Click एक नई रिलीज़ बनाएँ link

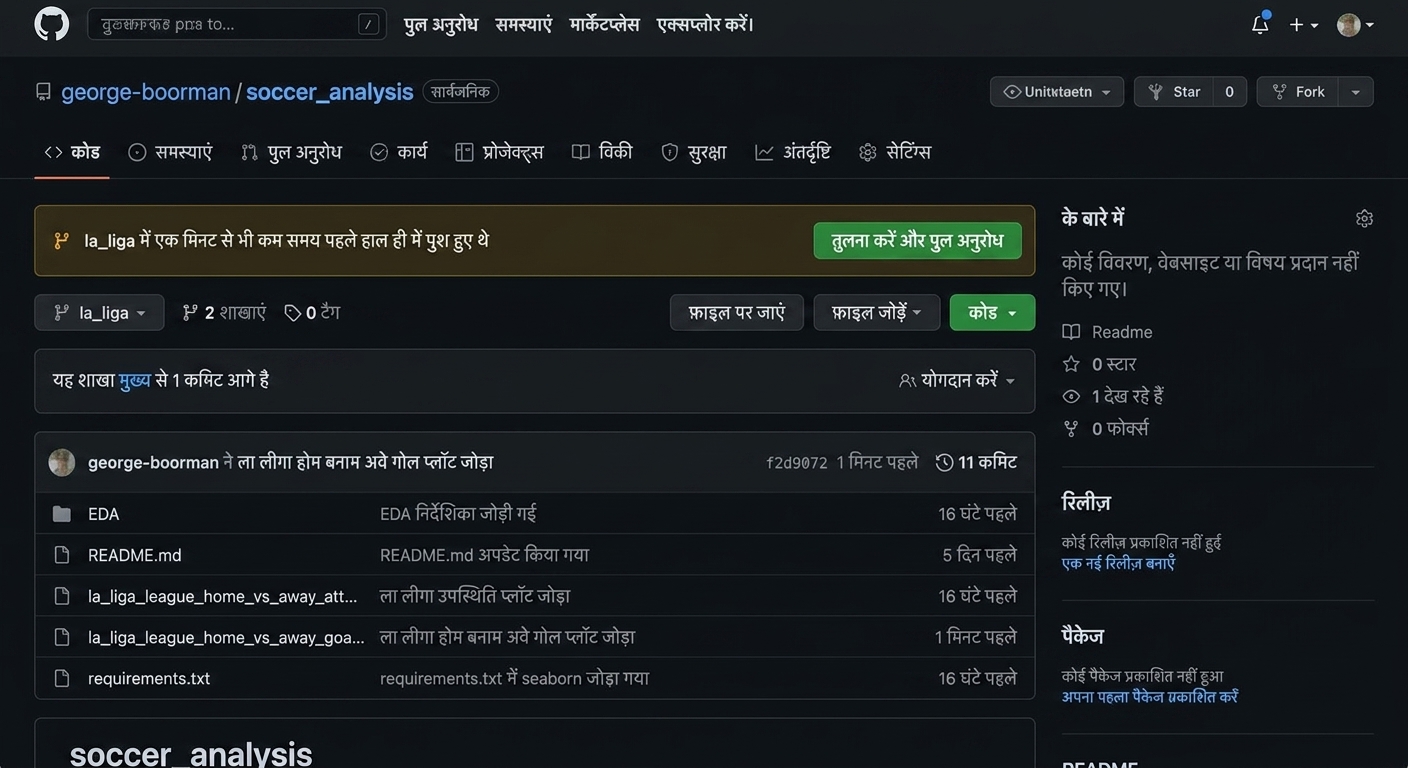pyautogui.click(x=1118, y=563)
